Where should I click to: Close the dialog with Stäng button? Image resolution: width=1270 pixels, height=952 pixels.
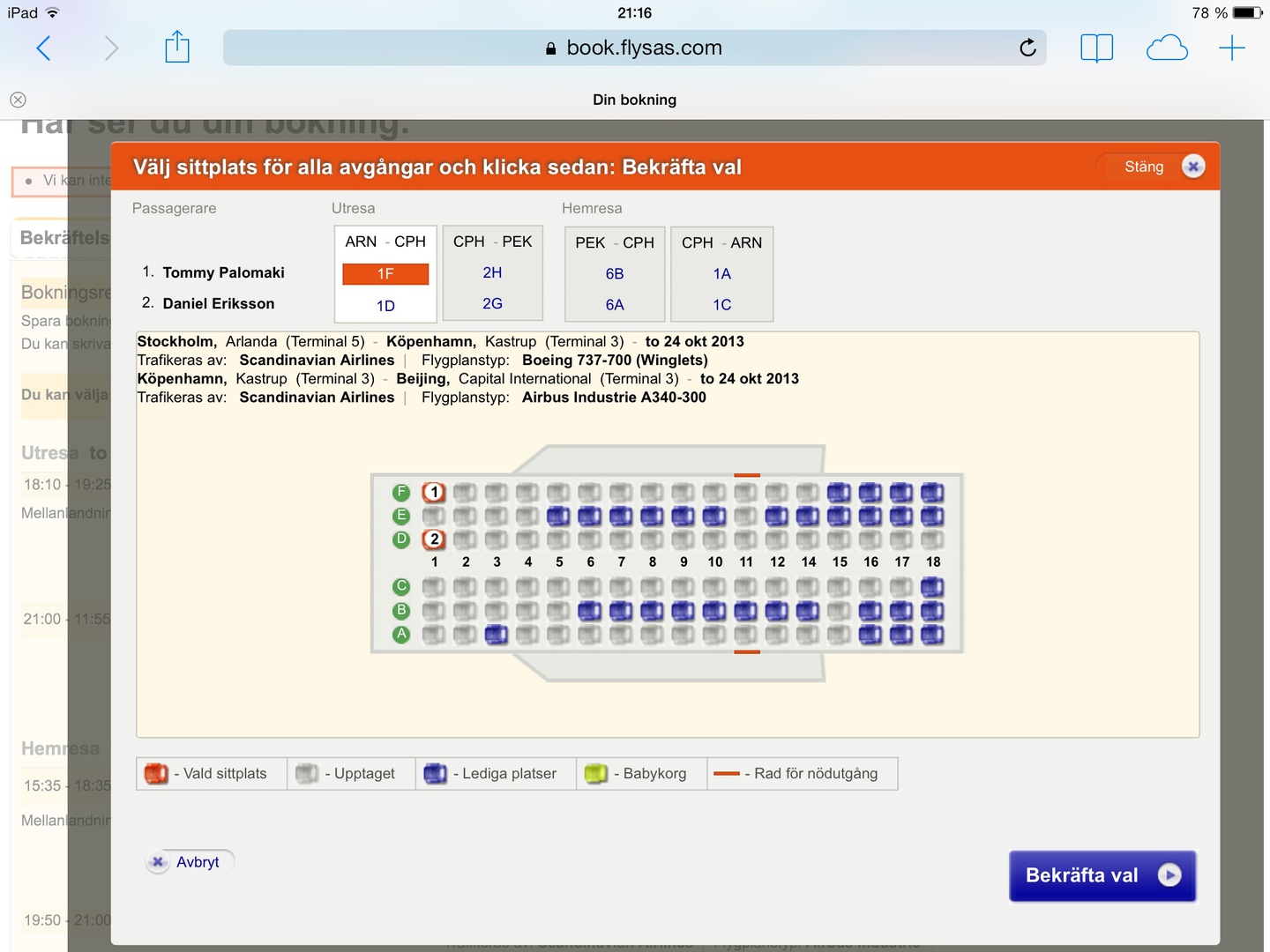pyautogui.click(x=1159, y=167)
